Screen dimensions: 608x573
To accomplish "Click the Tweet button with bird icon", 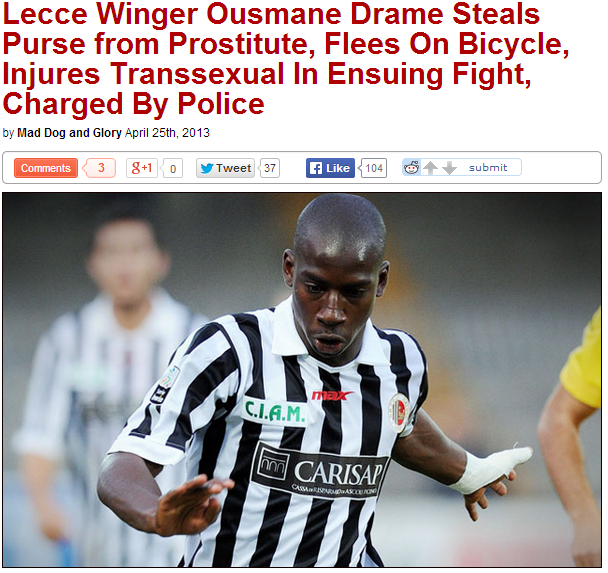I will [225, 168].
